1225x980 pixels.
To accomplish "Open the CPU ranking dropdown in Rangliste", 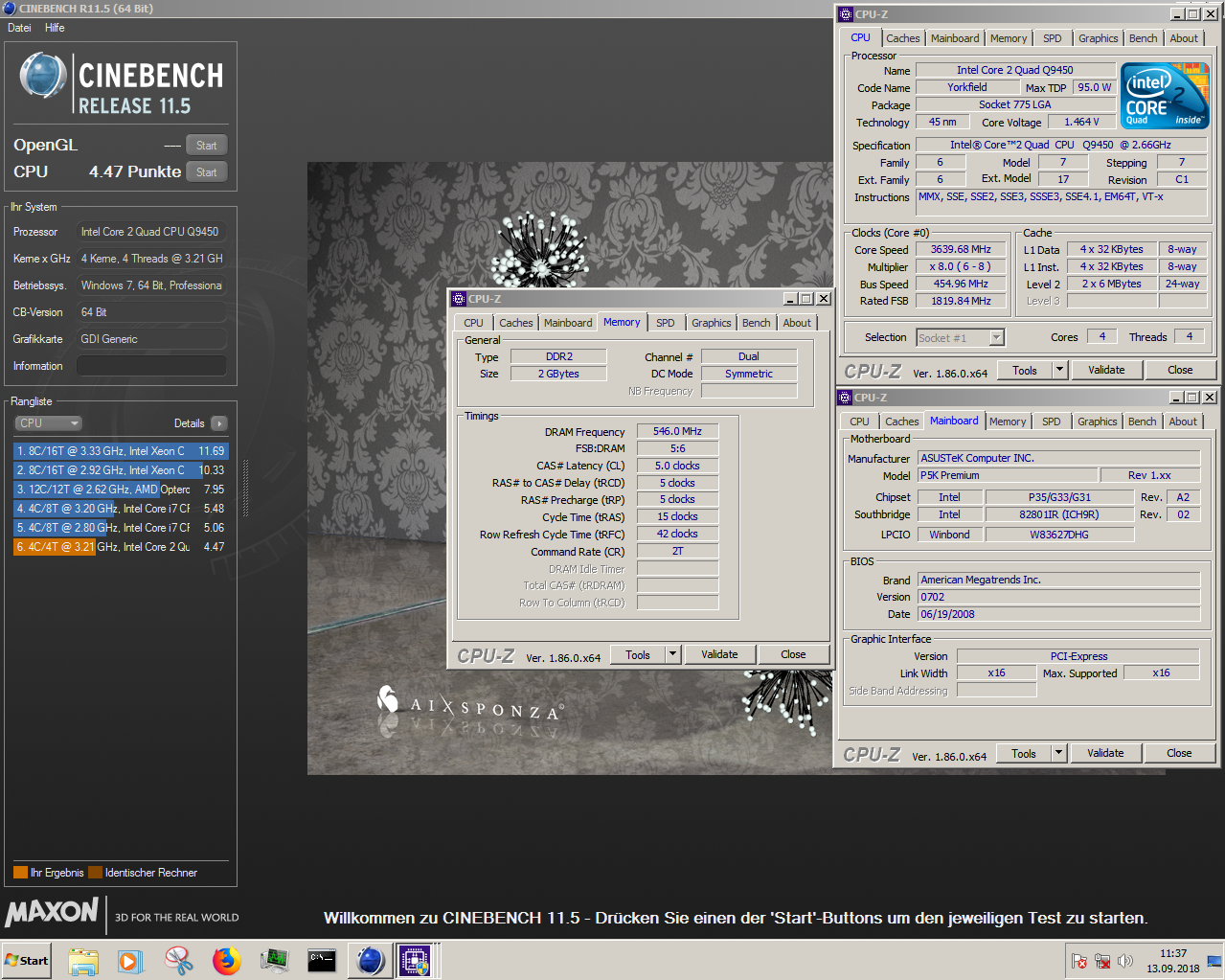I will click(x=48, y=423).
